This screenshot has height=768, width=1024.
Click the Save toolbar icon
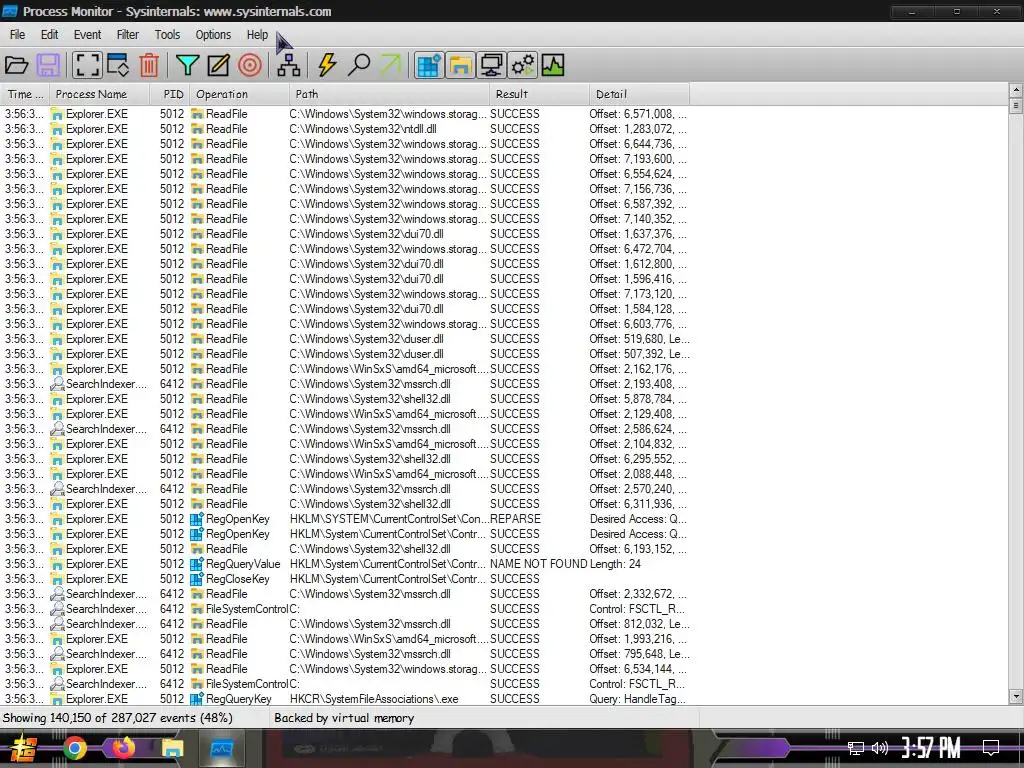(x=48, y=65)
